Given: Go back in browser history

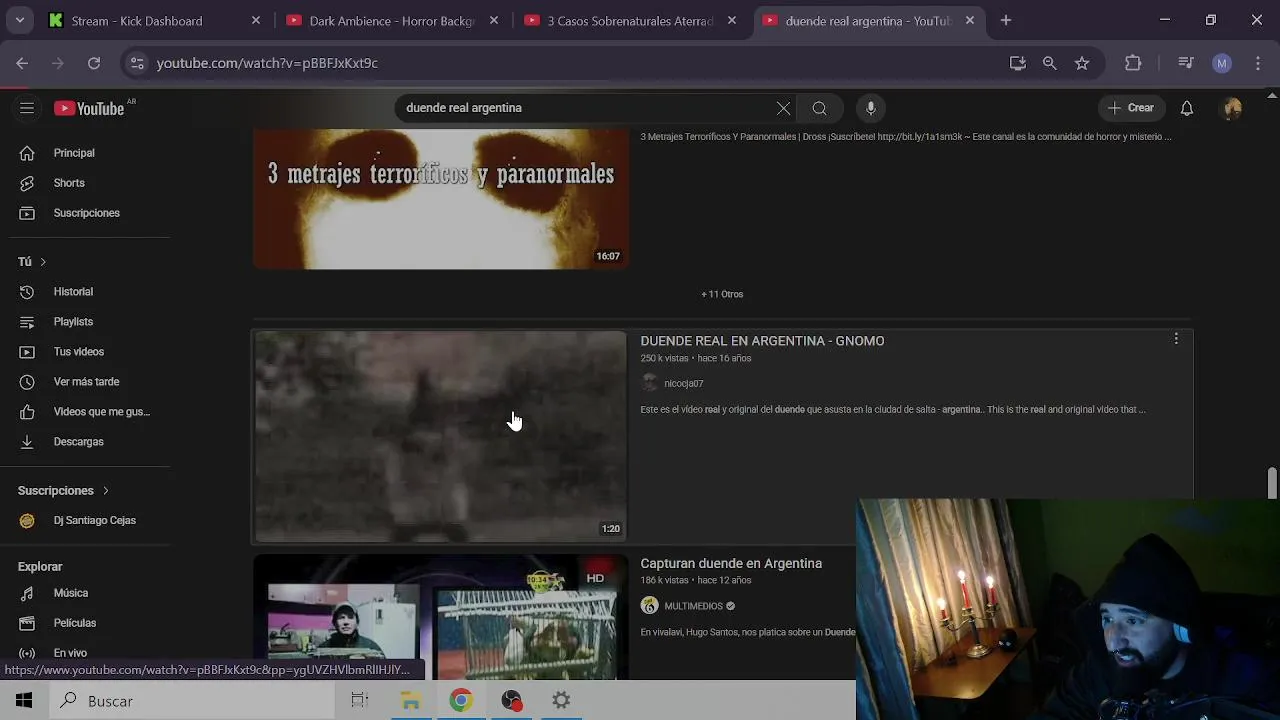Looking at the screenshot, I should (x=22, y=63).
